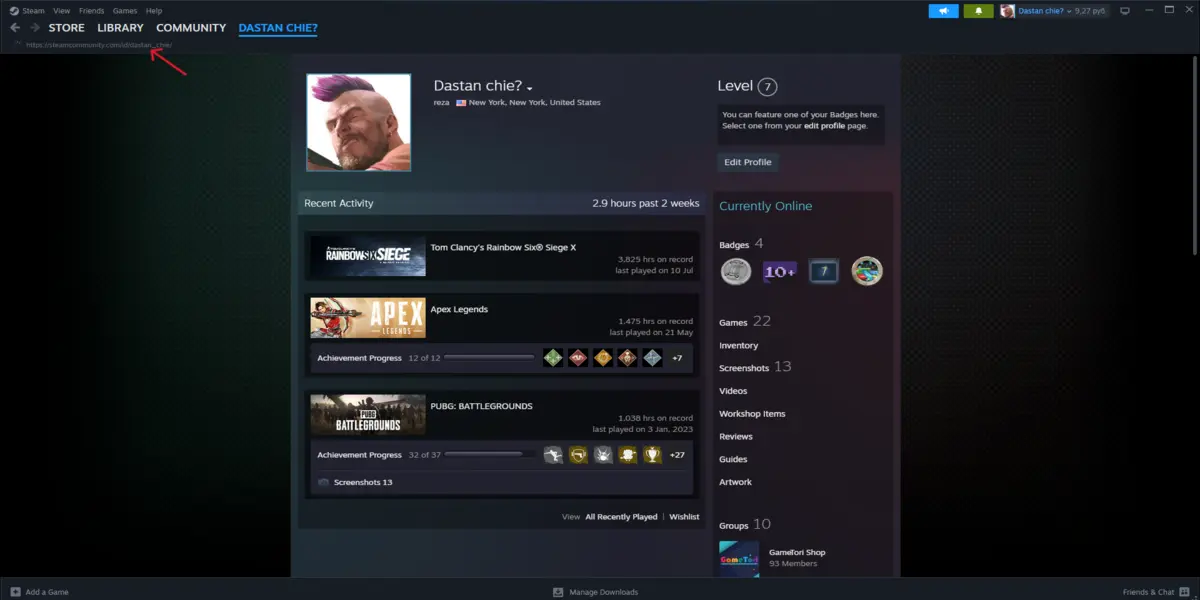
Task: Click the camera icon beside Screenshots 13
Action: coord(323,482)
